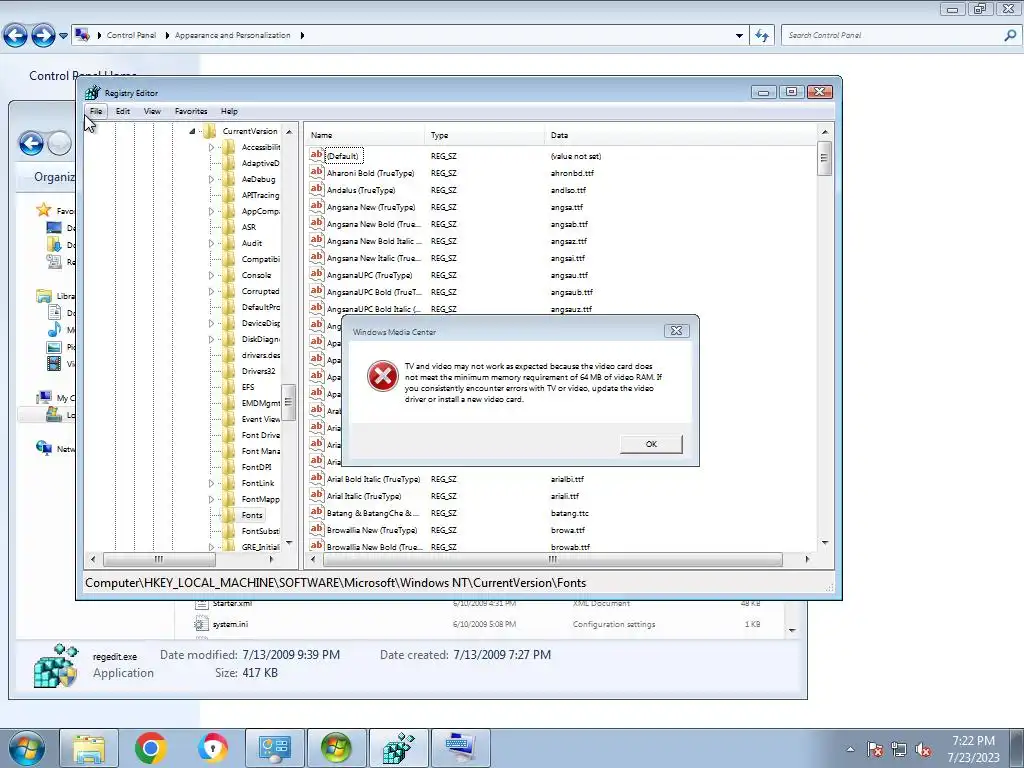
Task: Select the Fonts key folder in tree
Action: [x=251, y=515]
